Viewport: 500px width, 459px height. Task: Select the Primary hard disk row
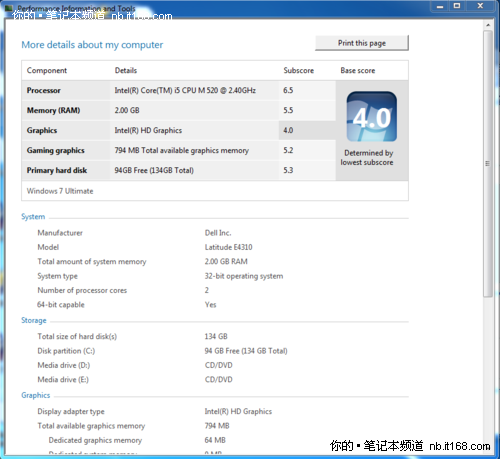(178, 170)
